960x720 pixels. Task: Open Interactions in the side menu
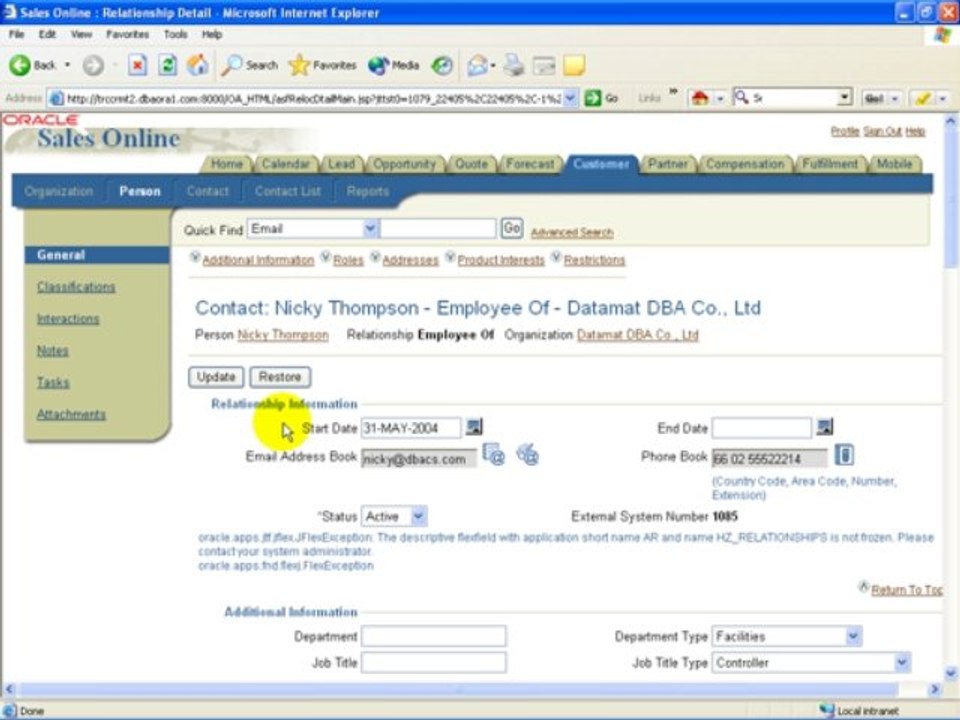click(68, 318)
